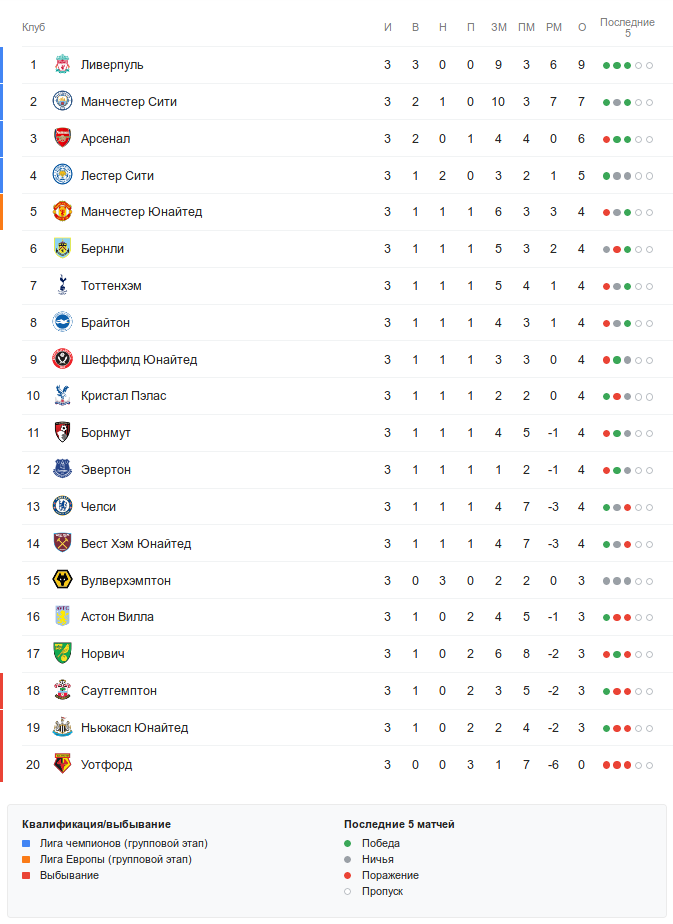Image resolution: width=673 pixels, height=924 pixels.
Task: Click the Tottenham club crest
Action: pyautogui.click(x=62, y=286)
